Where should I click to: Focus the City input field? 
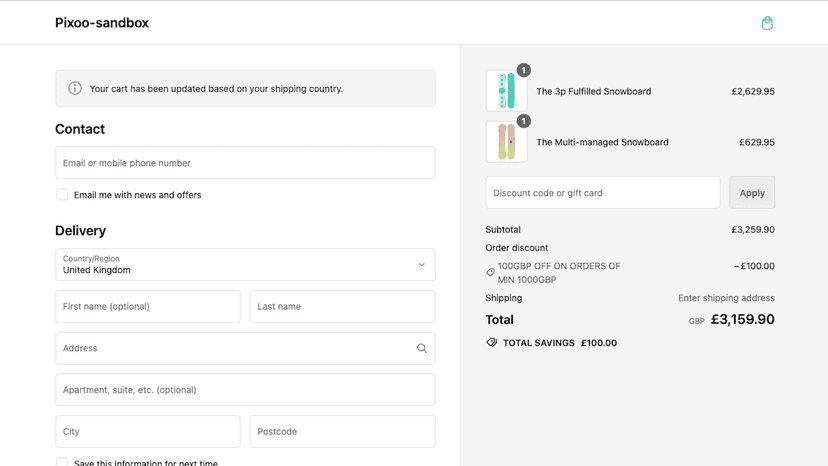[148, 432]
